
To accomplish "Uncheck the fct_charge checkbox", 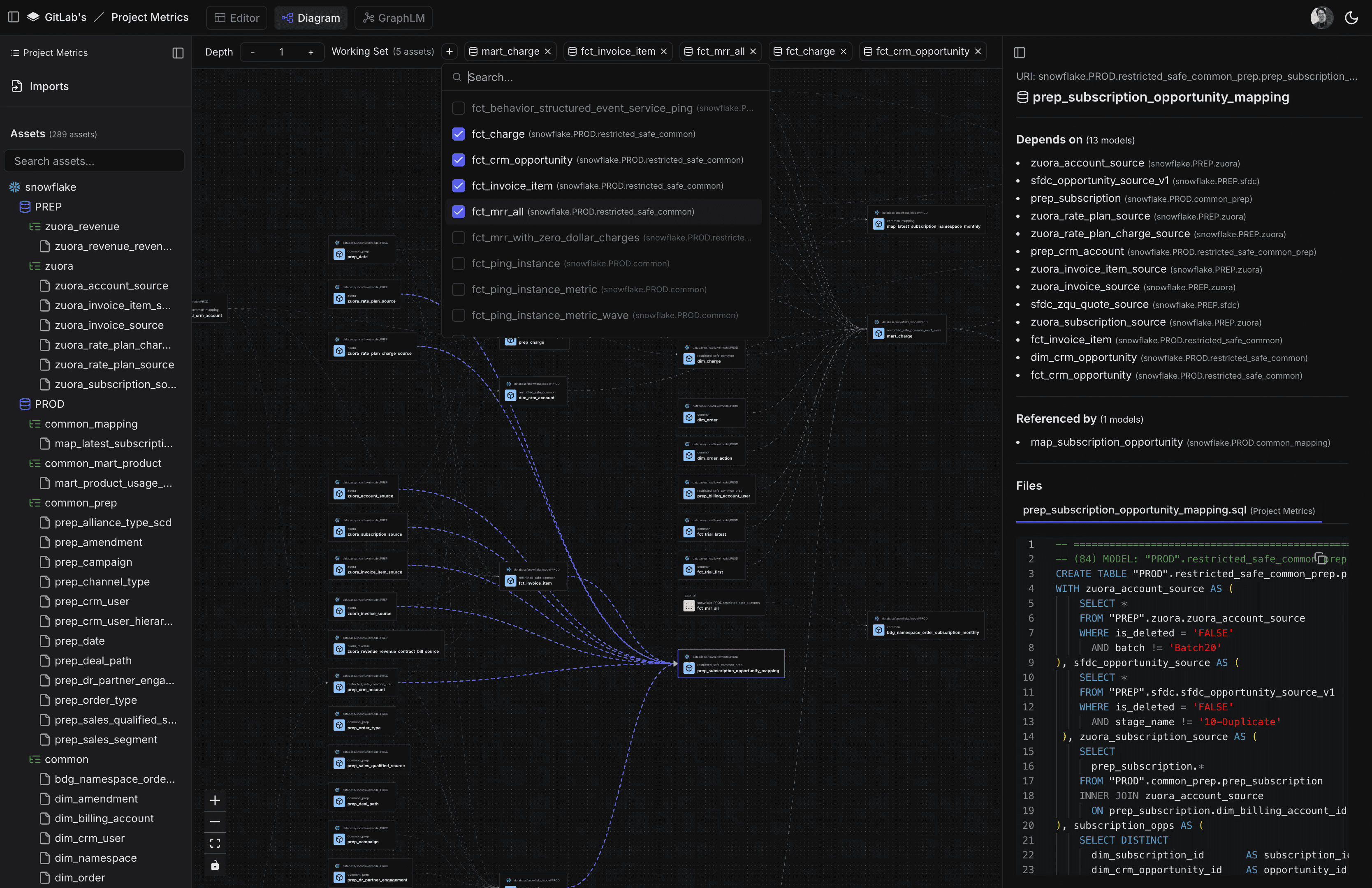I will tap(458, 134).
